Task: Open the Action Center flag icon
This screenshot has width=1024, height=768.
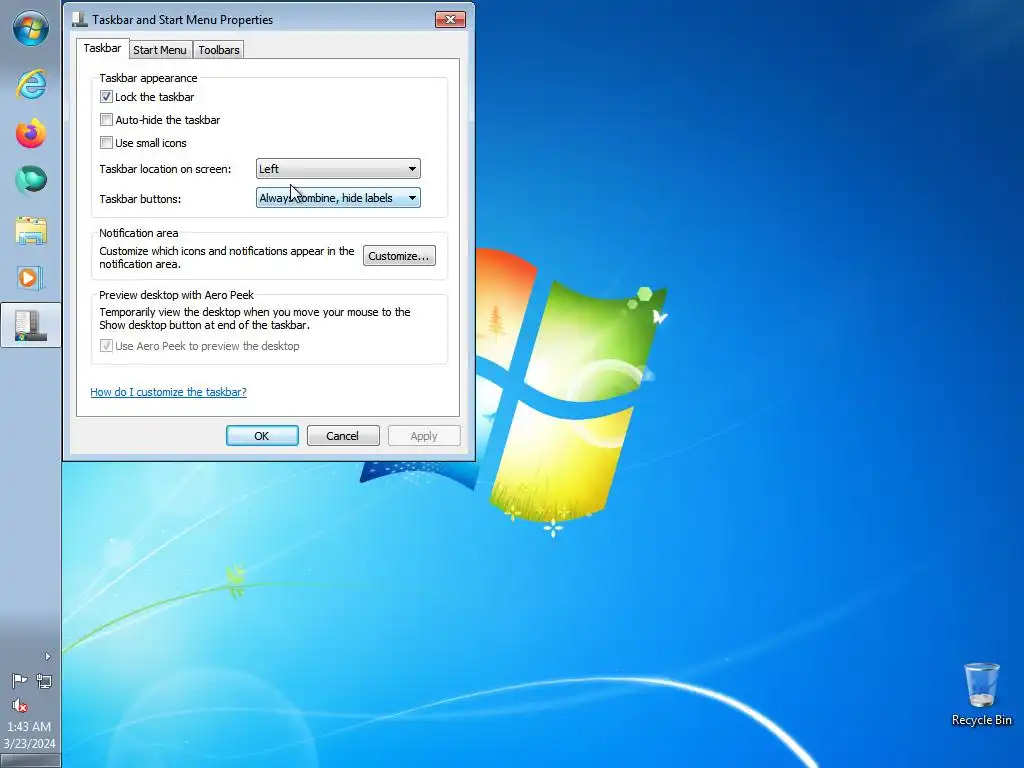Action: click(20, 681)
